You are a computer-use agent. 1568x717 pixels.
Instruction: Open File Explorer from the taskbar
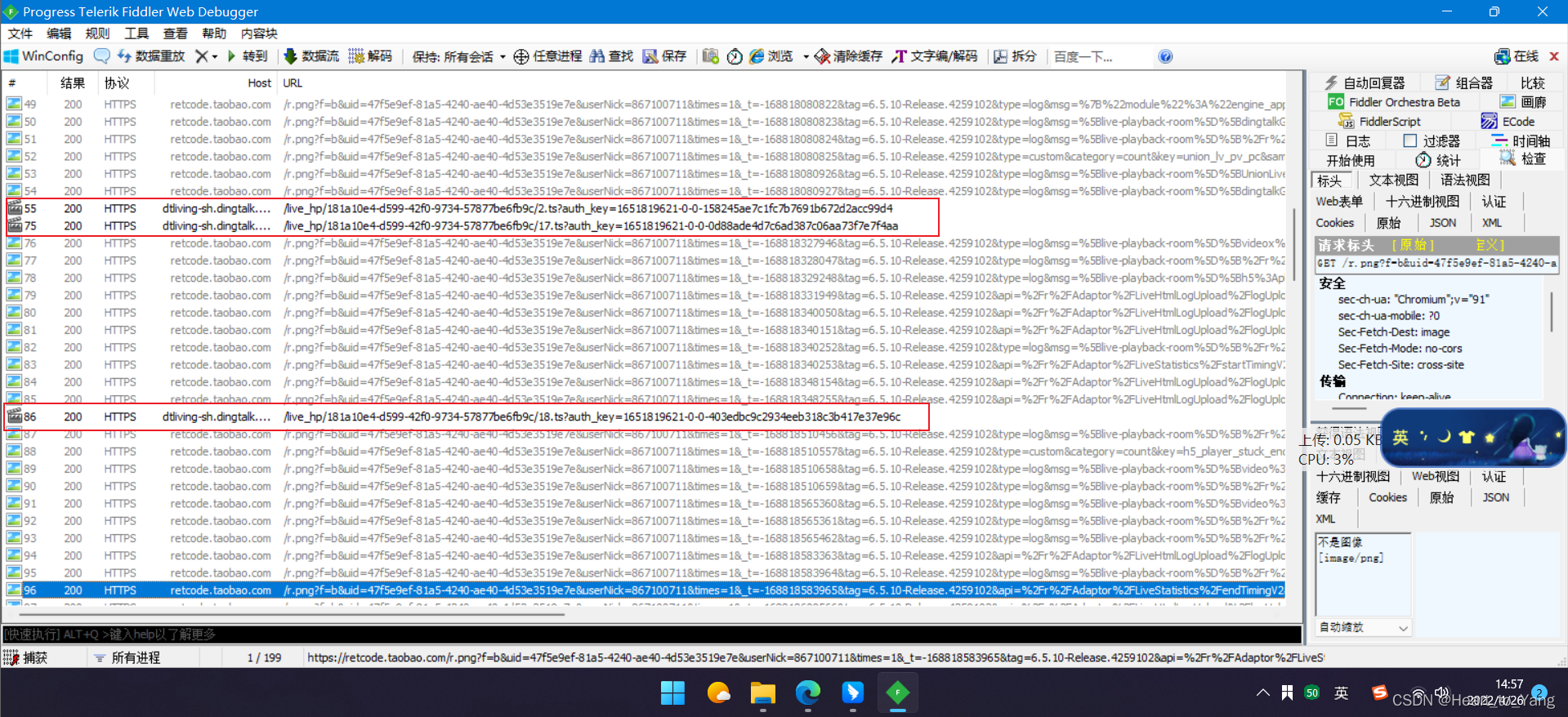coord(762,693)
